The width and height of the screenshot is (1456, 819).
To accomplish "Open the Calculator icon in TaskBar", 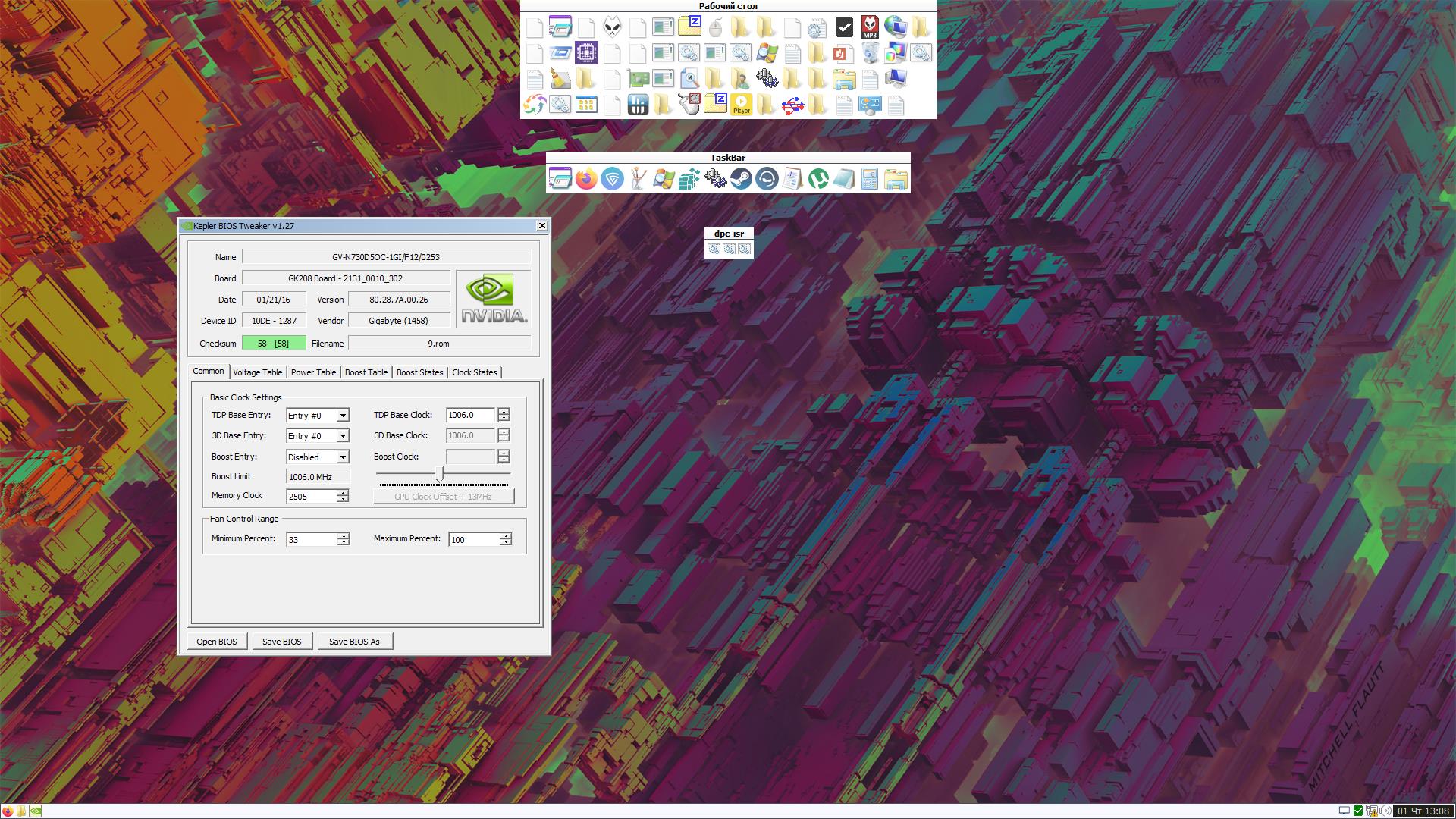I will click(x=869, y=179).
